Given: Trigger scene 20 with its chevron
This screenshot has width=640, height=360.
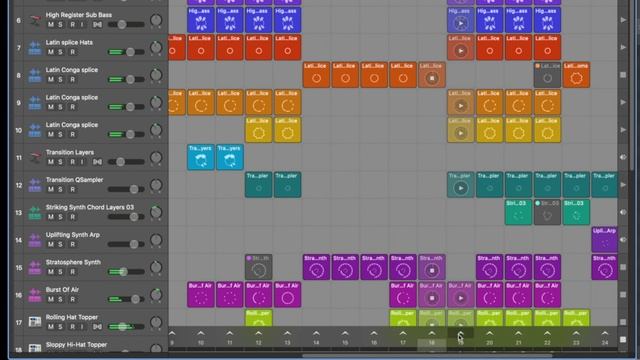Looking at the screenshot, I should (x=489, y=333).
